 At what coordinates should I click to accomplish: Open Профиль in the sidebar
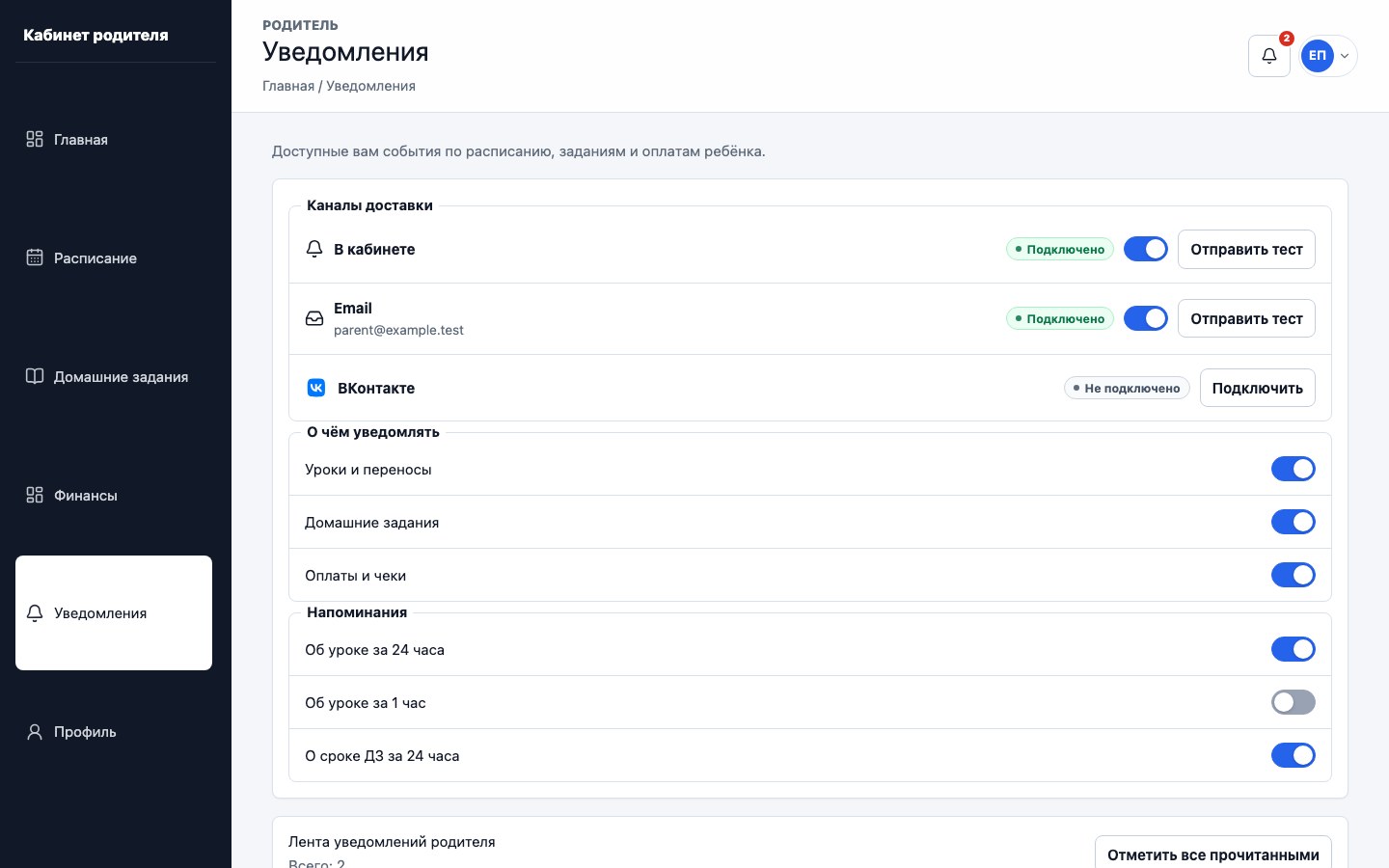(114, 732)
